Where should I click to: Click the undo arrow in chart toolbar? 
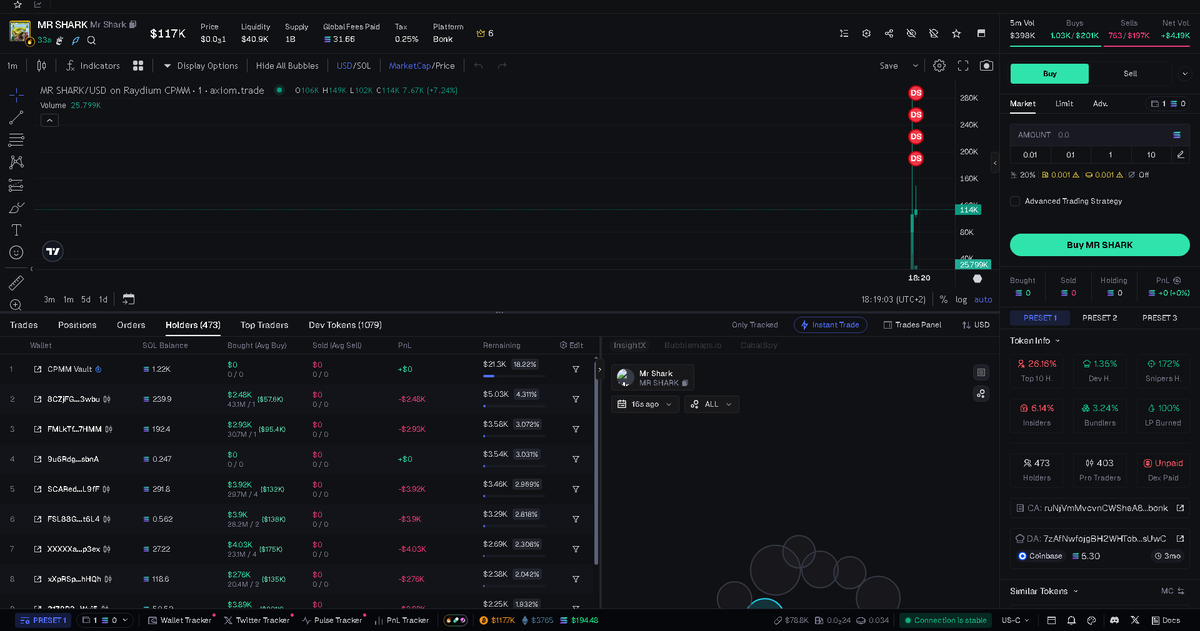(x=479, y=66)
